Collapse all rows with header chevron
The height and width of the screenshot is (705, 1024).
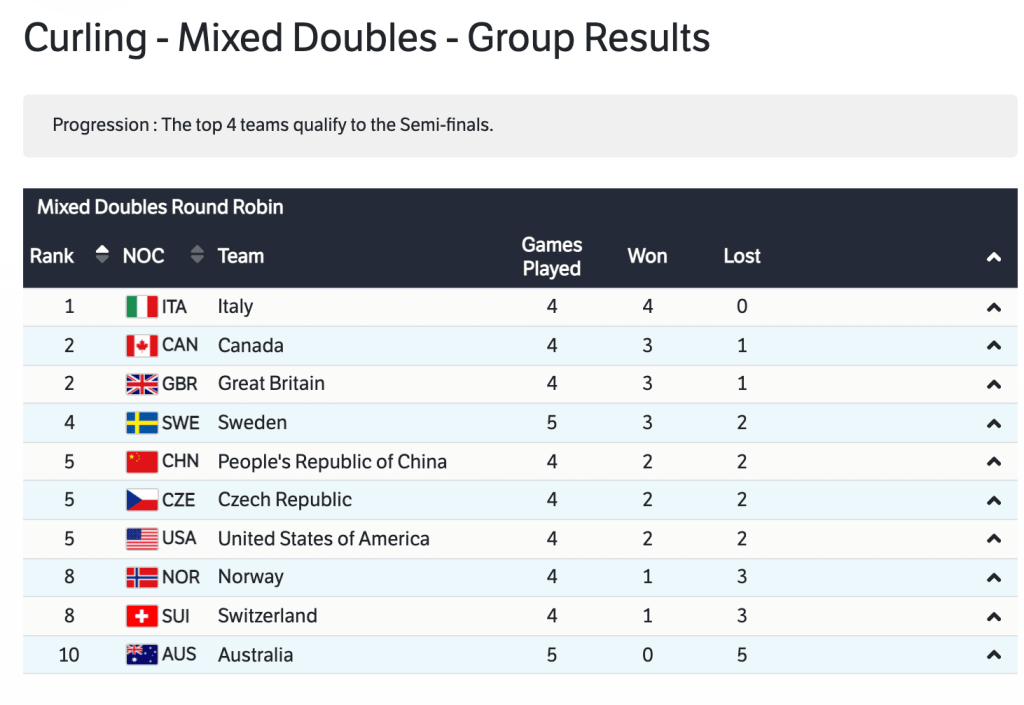coord(993,257)
